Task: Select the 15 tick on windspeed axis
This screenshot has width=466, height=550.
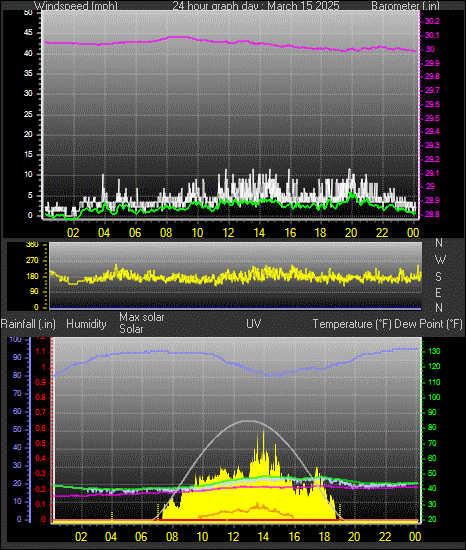Action: coord(28,155)
